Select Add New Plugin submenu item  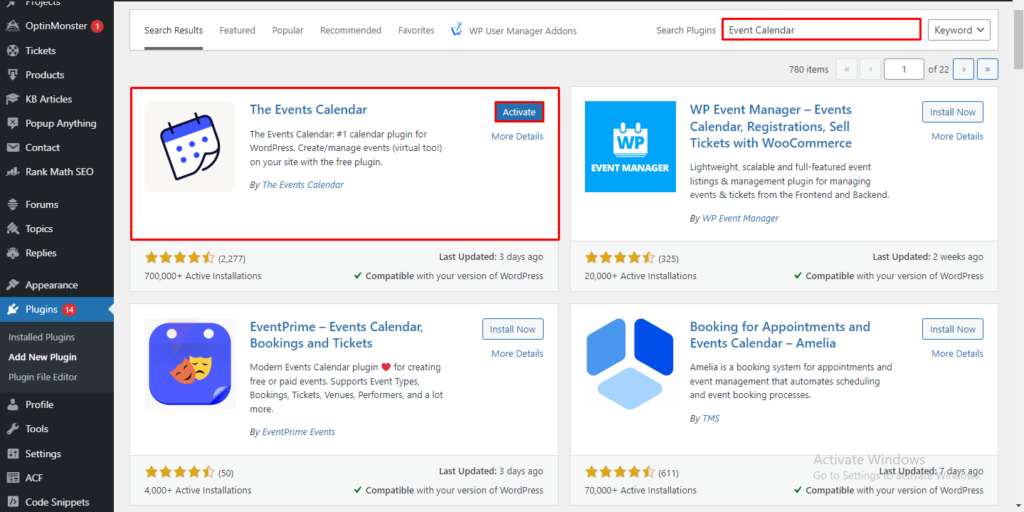pyautogui.click(x=42, y=357)
